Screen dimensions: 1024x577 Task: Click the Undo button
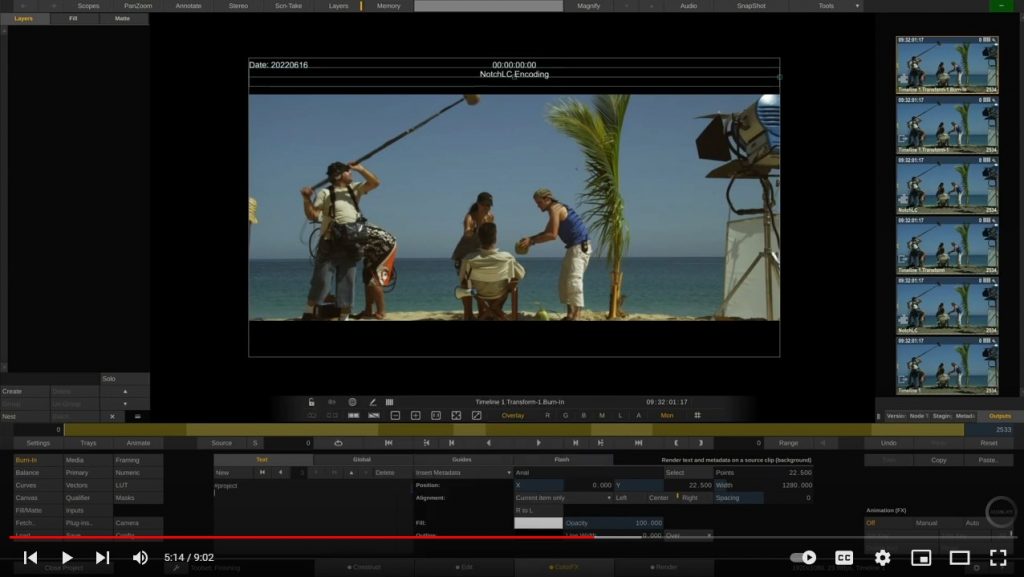point(888,443)
